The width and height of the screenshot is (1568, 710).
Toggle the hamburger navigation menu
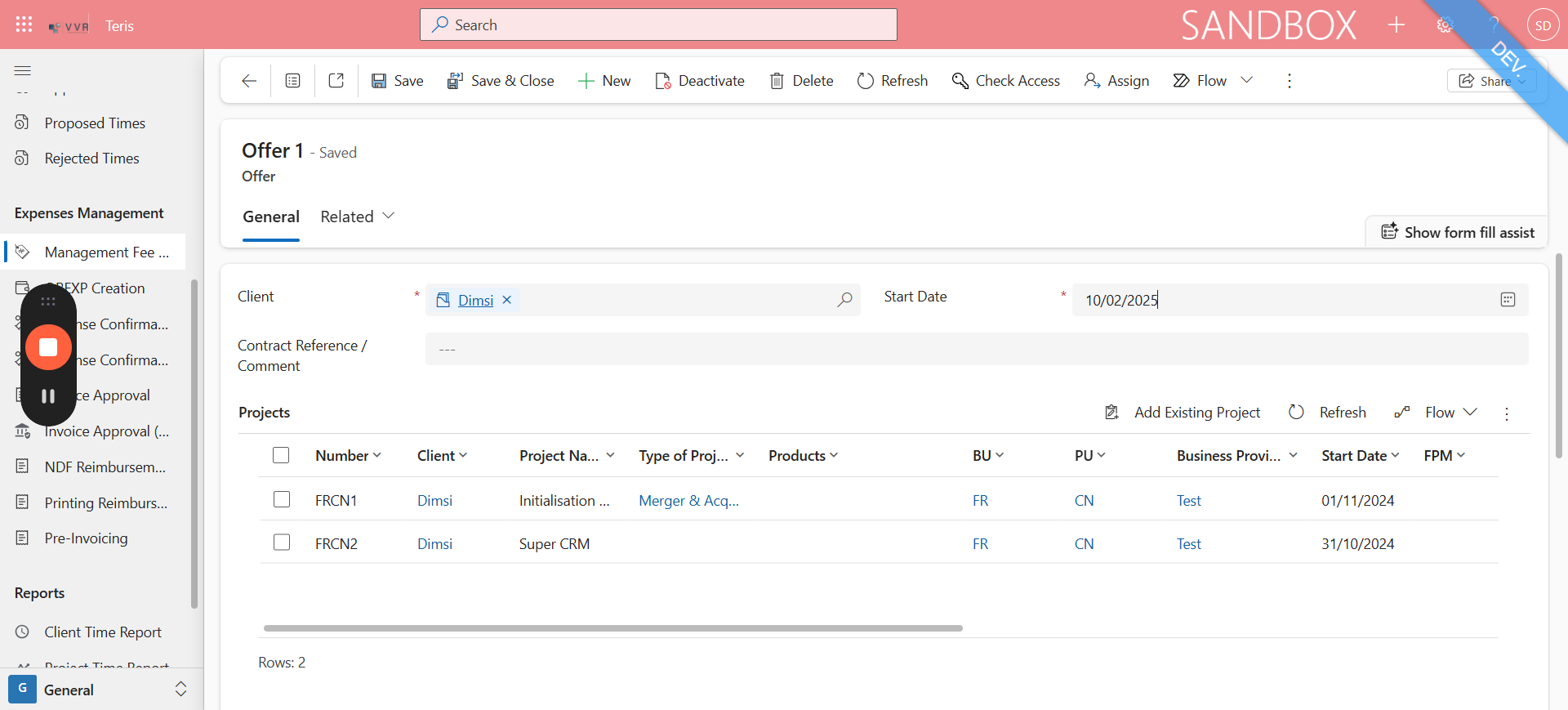tap(23, 71)
